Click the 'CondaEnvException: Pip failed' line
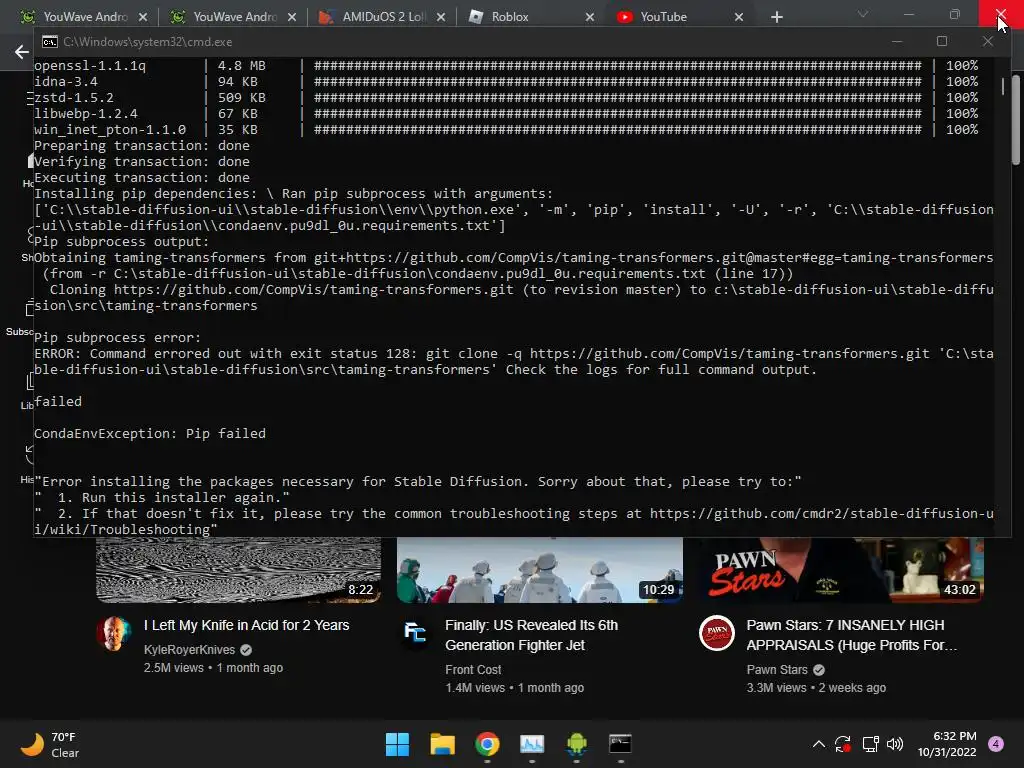 150,433
